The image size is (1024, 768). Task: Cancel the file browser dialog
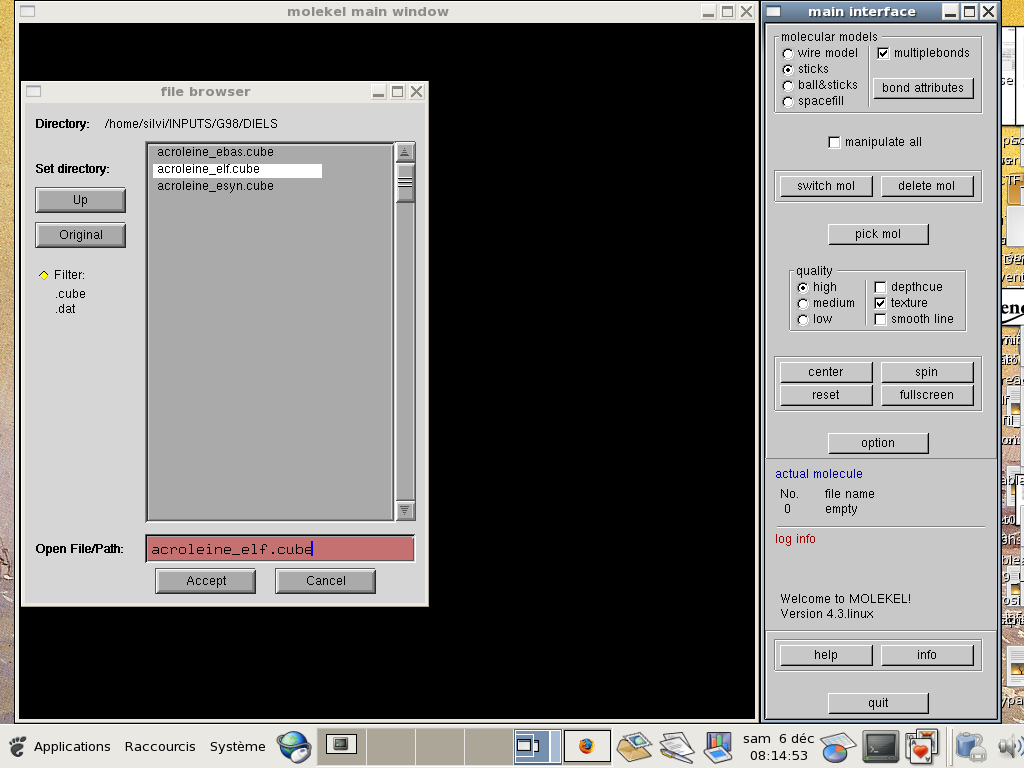click(x=326, y=581)
